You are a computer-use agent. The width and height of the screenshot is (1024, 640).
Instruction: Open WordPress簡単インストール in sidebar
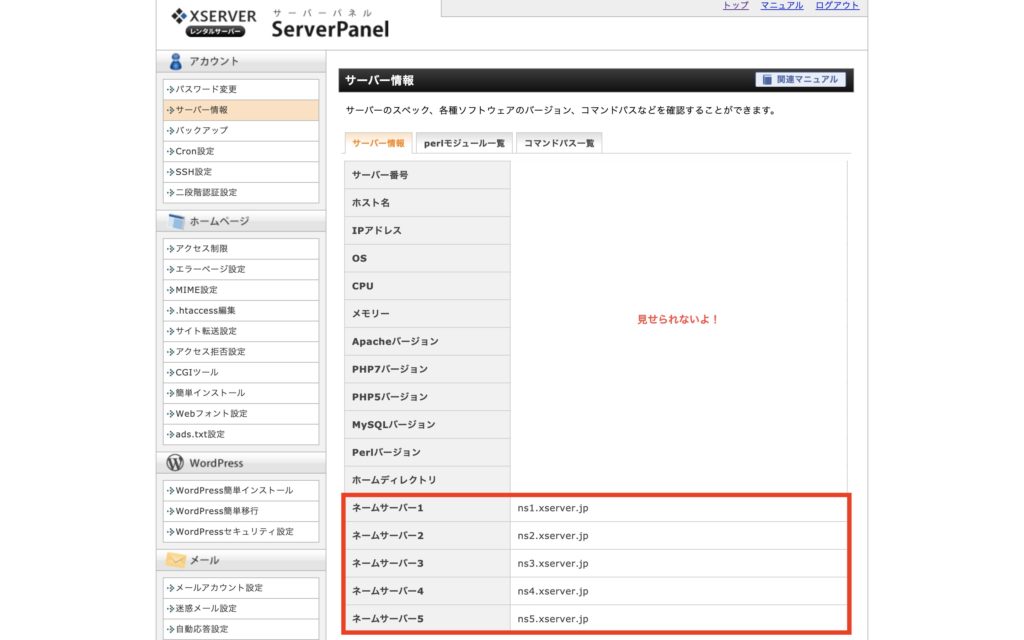click(x=241, y=490)
